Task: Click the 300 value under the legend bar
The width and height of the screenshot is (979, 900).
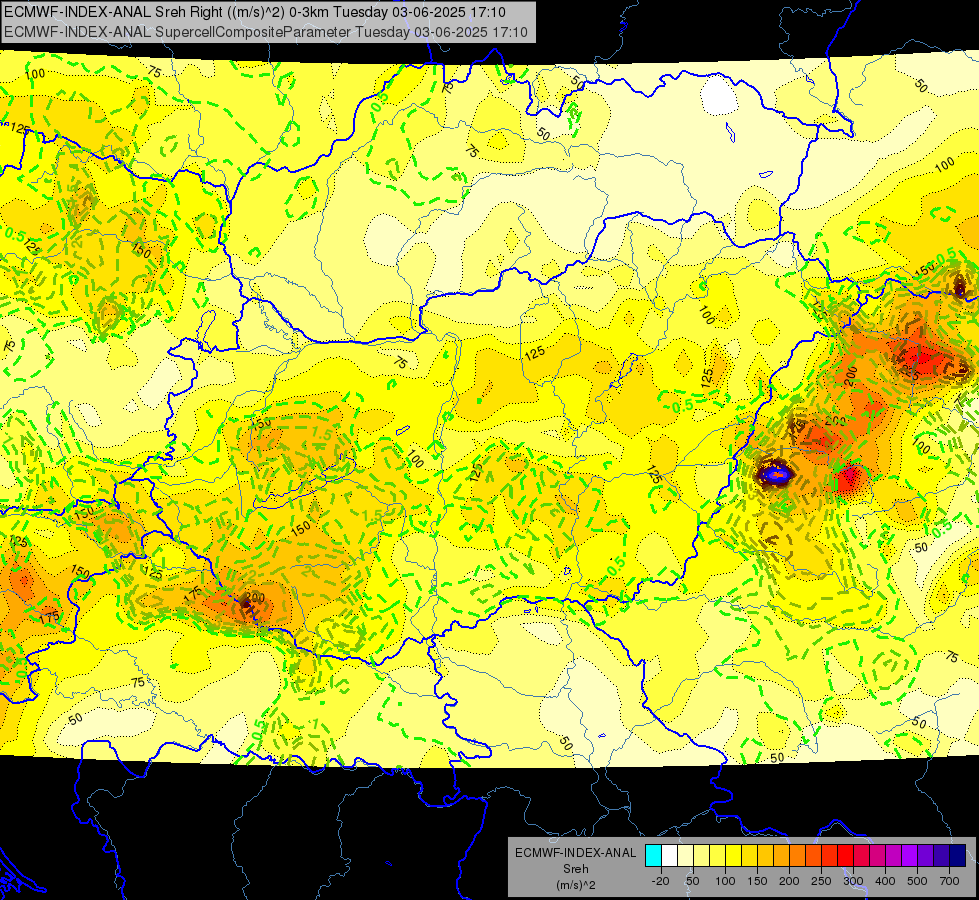Action: pyautogui.click(x=854, y=881)
